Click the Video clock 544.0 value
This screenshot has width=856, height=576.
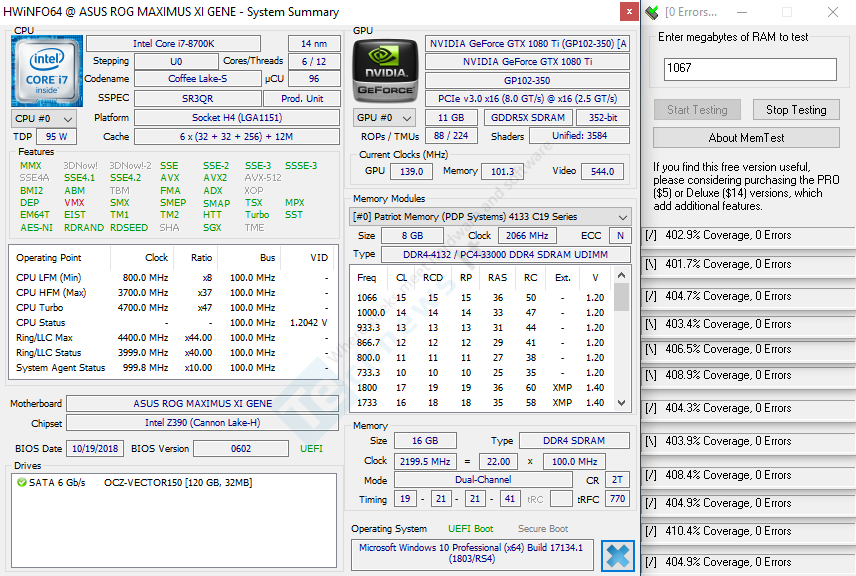[602, 171]
